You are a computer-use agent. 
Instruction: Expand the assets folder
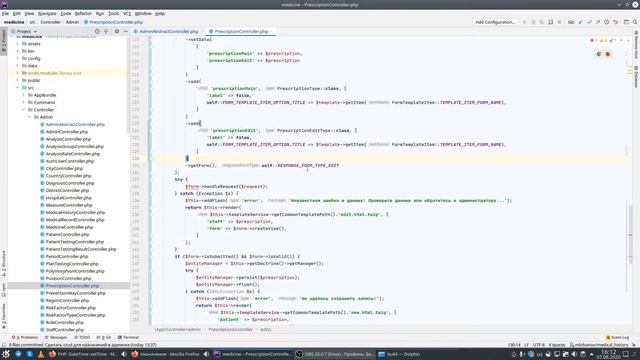click(18, 44)
